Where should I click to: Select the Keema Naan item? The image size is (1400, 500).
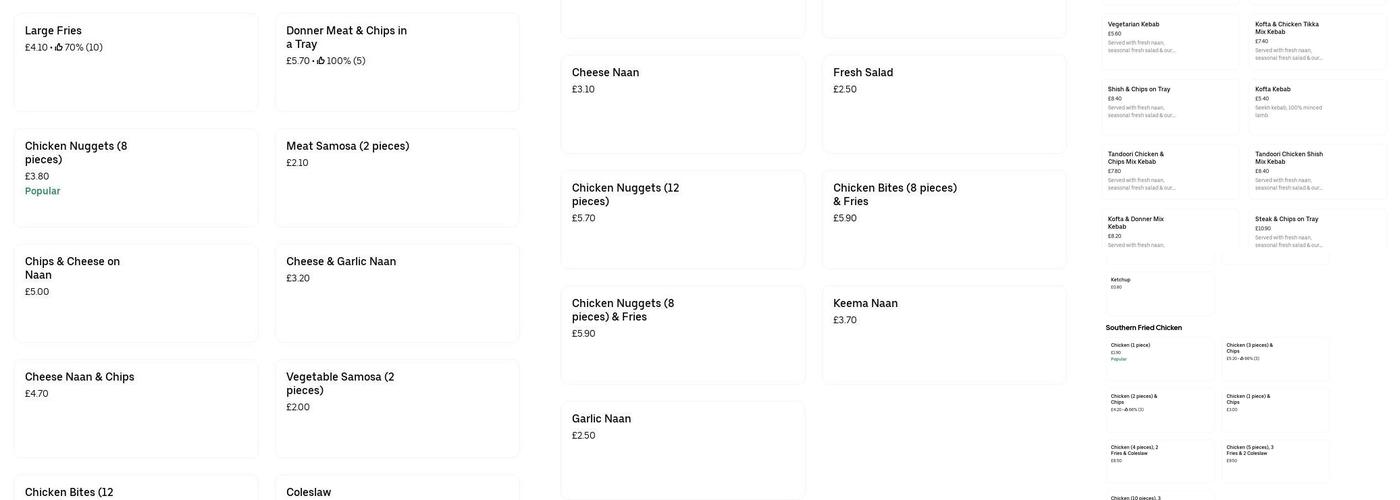tap(943, 334)
